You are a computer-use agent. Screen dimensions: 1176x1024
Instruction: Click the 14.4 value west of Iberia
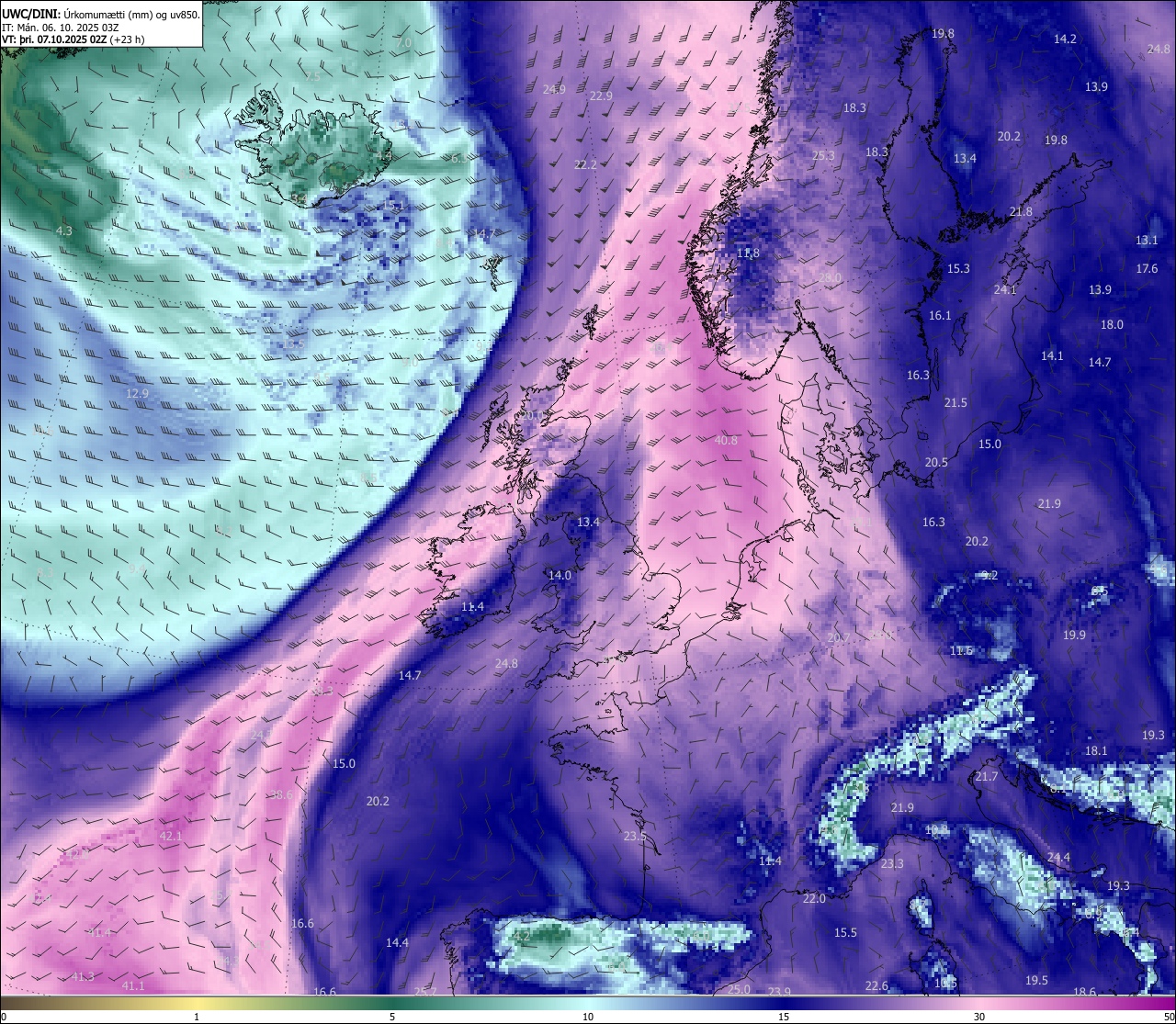click(397, 942)
